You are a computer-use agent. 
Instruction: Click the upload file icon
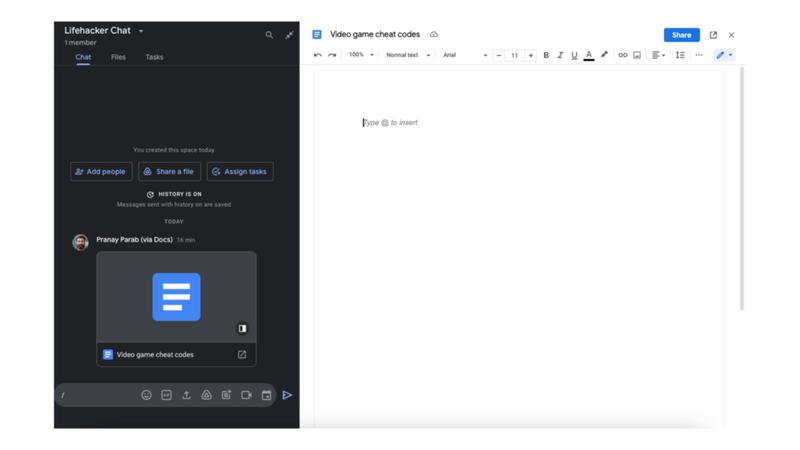click(x=186, y=395)
